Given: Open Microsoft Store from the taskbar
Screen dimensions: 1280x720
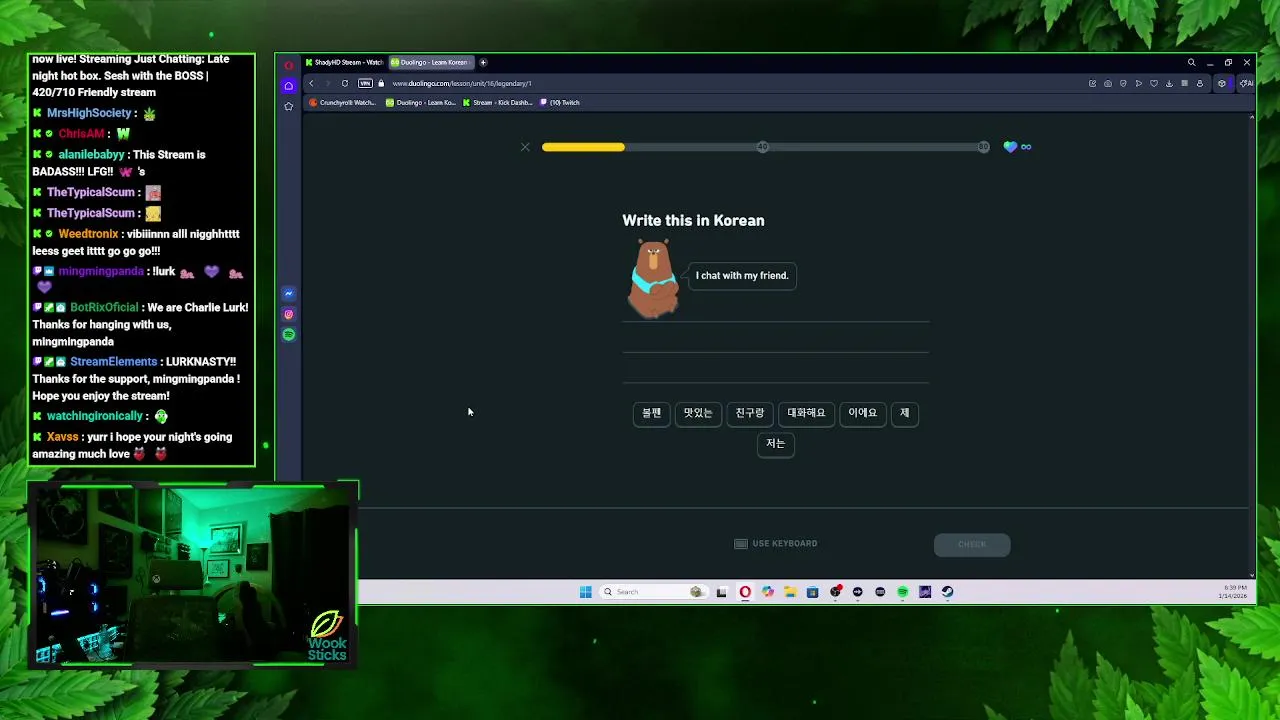Looking at the screenshot, I should pyautogui.click(x=812, y=592).
